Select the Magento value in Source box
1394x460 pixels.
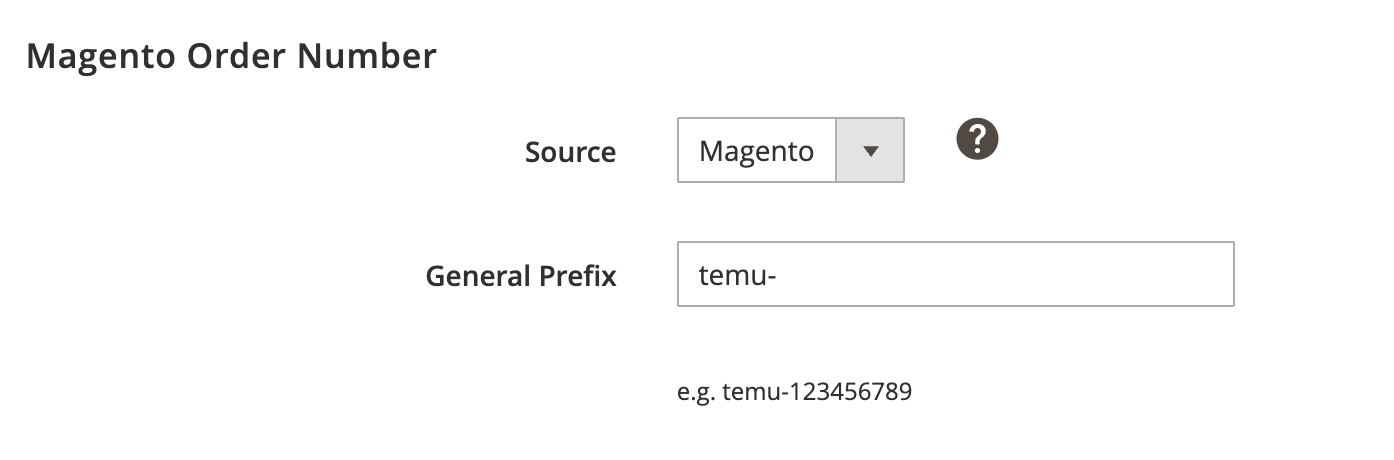tap(756, 151)
